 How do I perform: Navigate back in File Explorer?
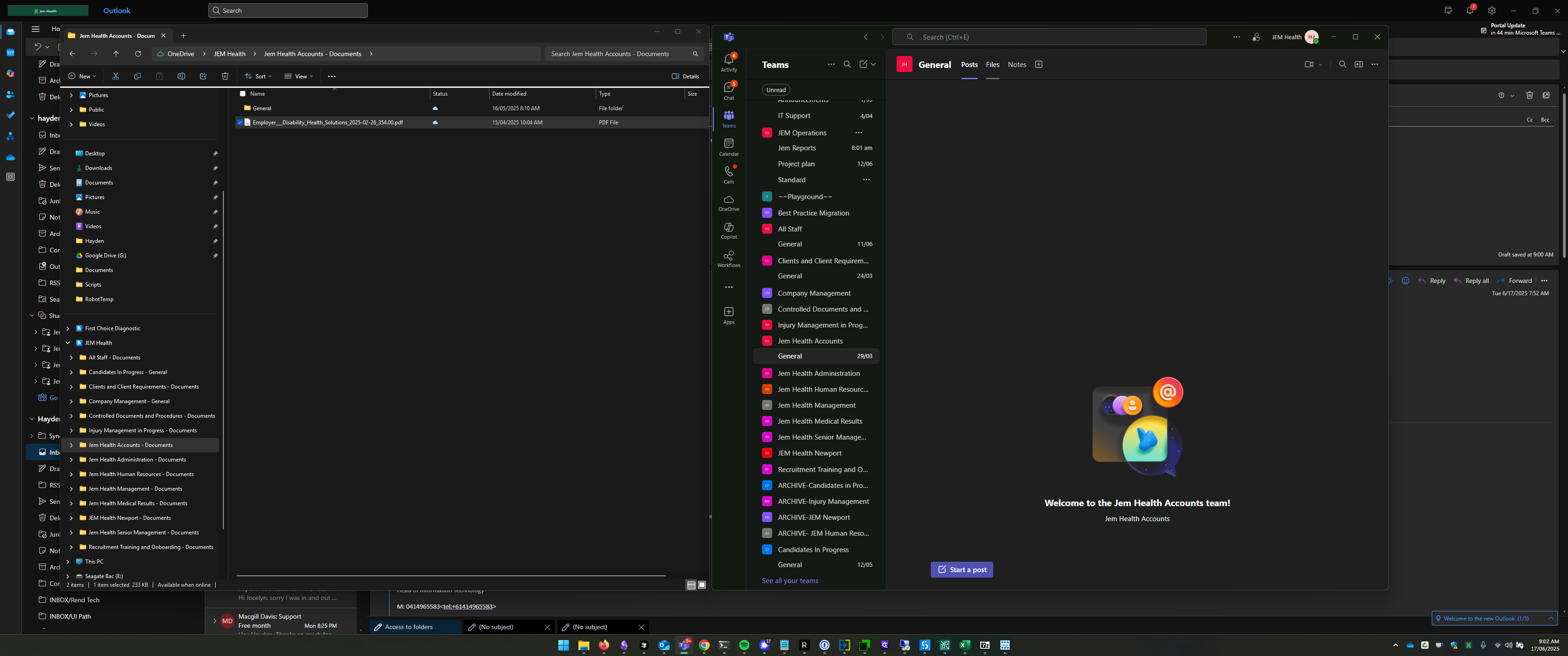click(72, 54)
